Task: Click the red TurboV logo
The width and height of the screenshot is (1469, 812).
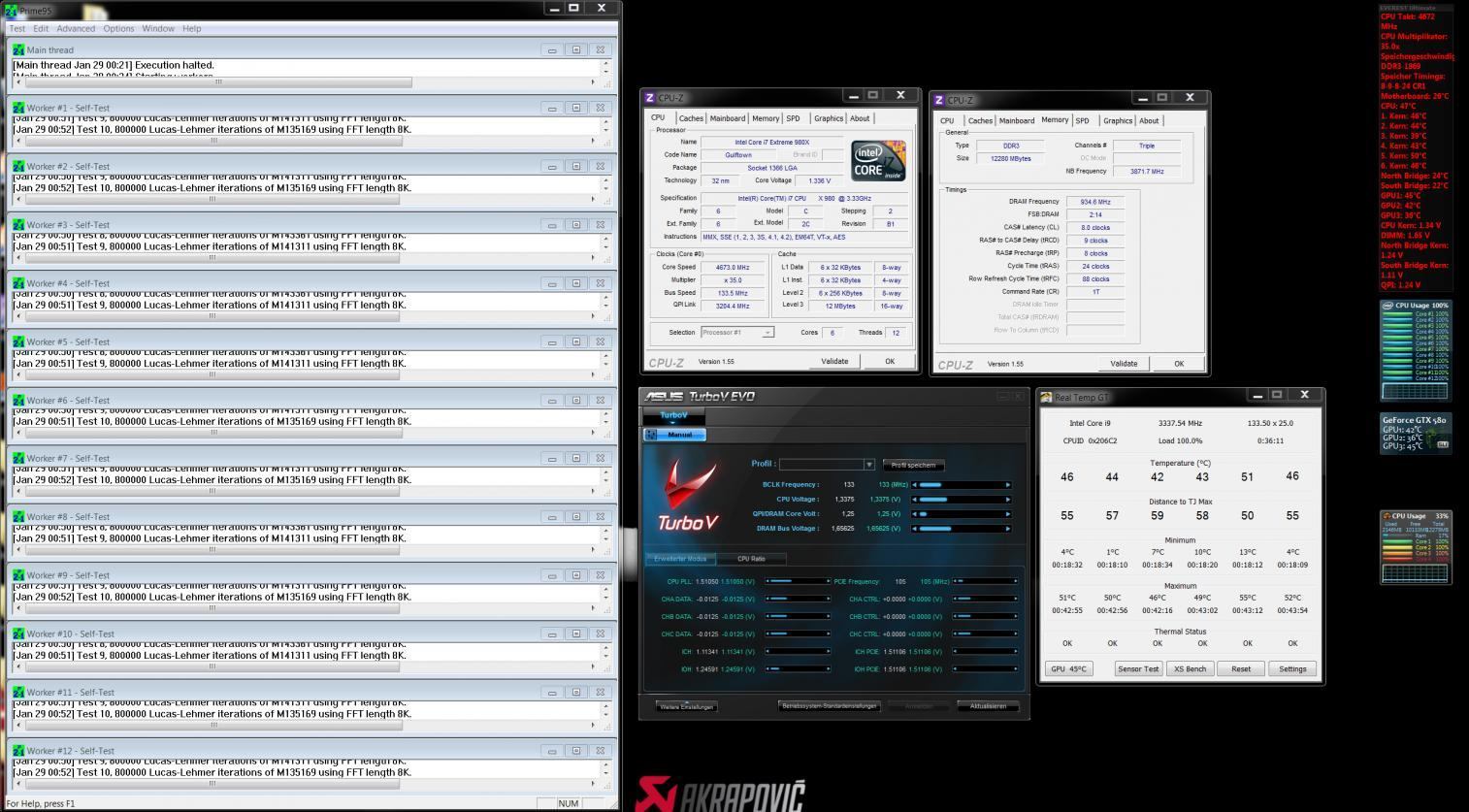Action: pyautogui.click(x=689, y=495)
